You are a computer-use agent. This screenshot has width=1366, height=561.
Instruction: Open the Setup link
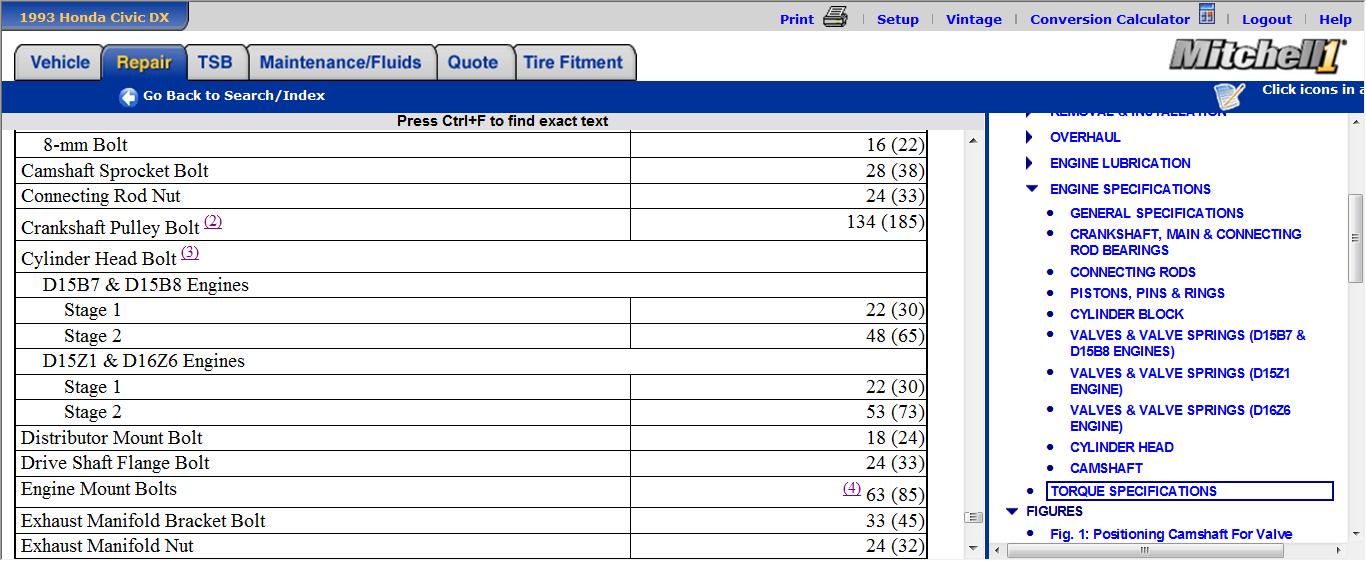coord(898,19)
